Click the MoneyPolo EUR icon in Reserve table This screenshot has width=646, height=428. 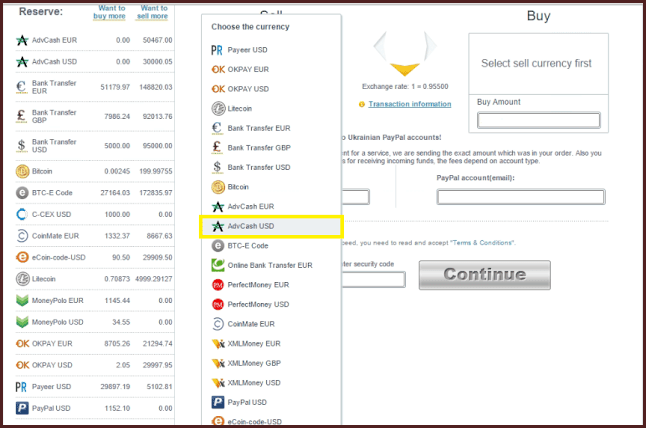[x=22, y=300]
